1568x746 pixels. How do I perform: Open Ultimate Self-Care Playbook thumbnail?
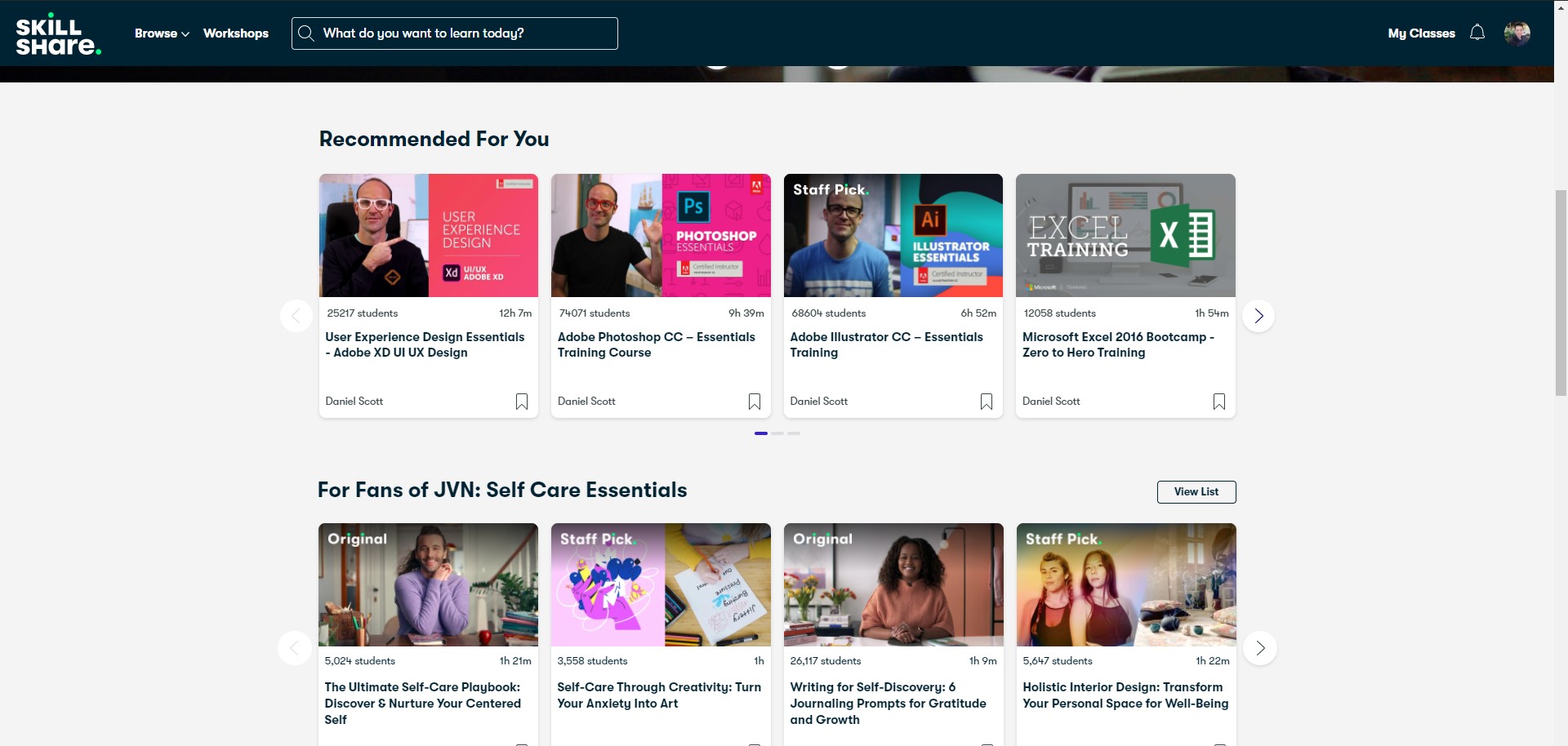coord(428,584)
